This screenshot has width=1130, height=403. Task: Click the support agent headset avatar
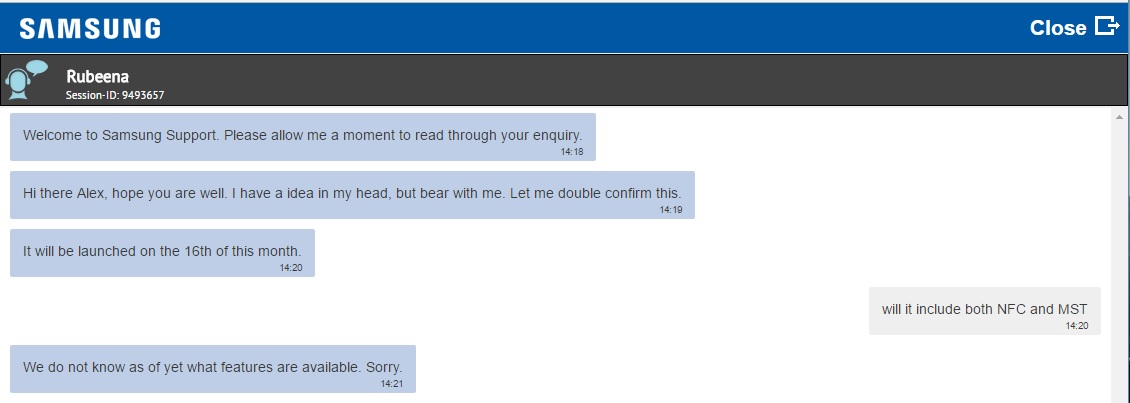(x=25, y=81)
